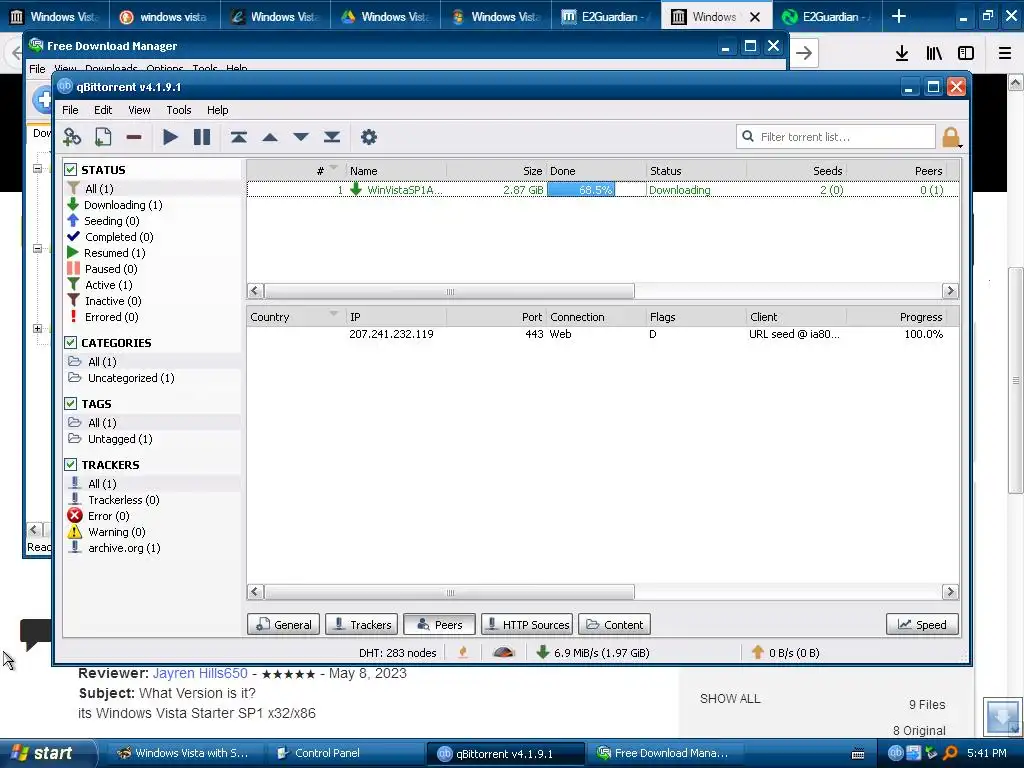
Task: Switch to the Content tab
Action: point(614,624)
